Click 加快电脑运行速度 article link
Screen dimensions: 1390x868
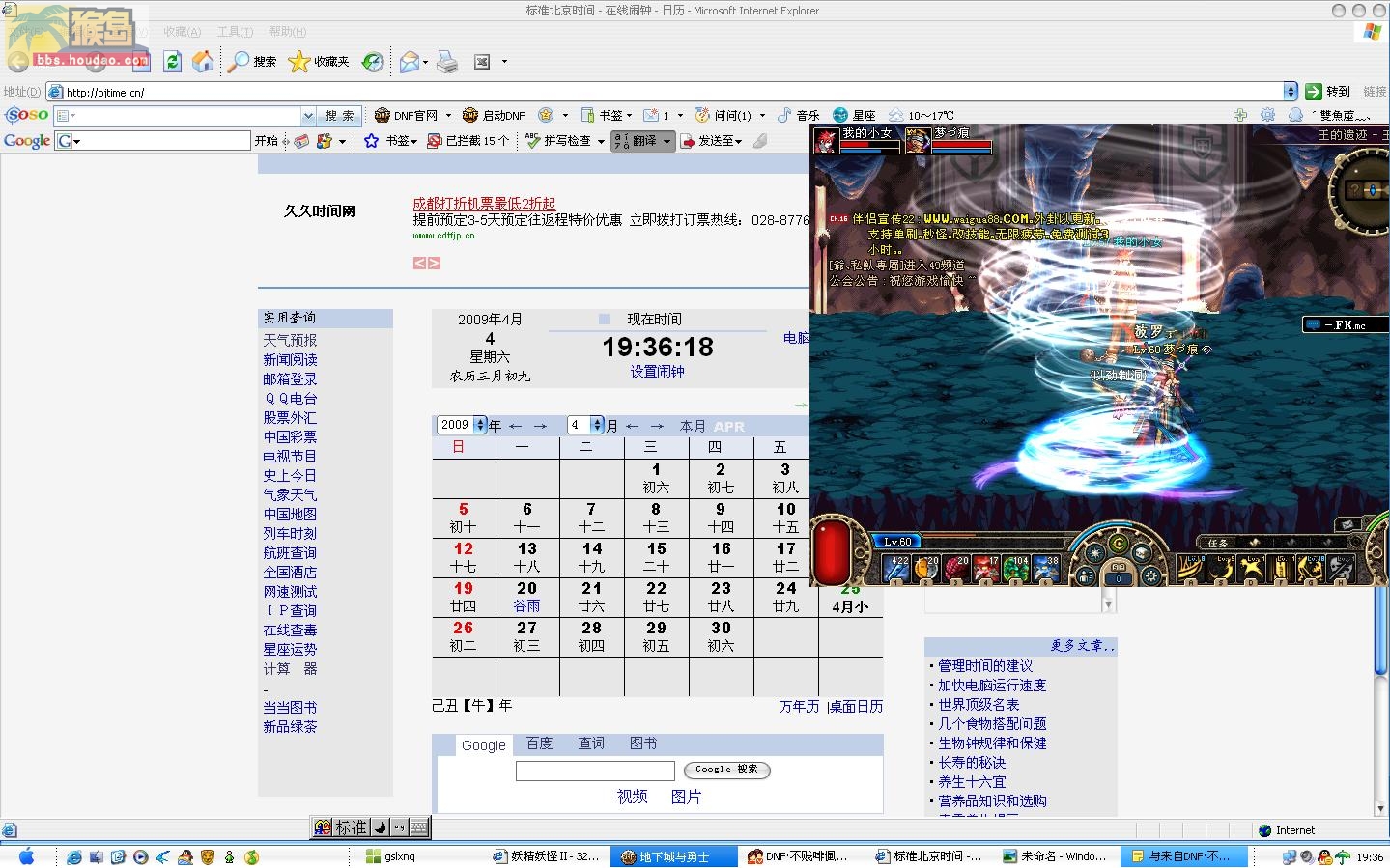(x=992, y=685)
